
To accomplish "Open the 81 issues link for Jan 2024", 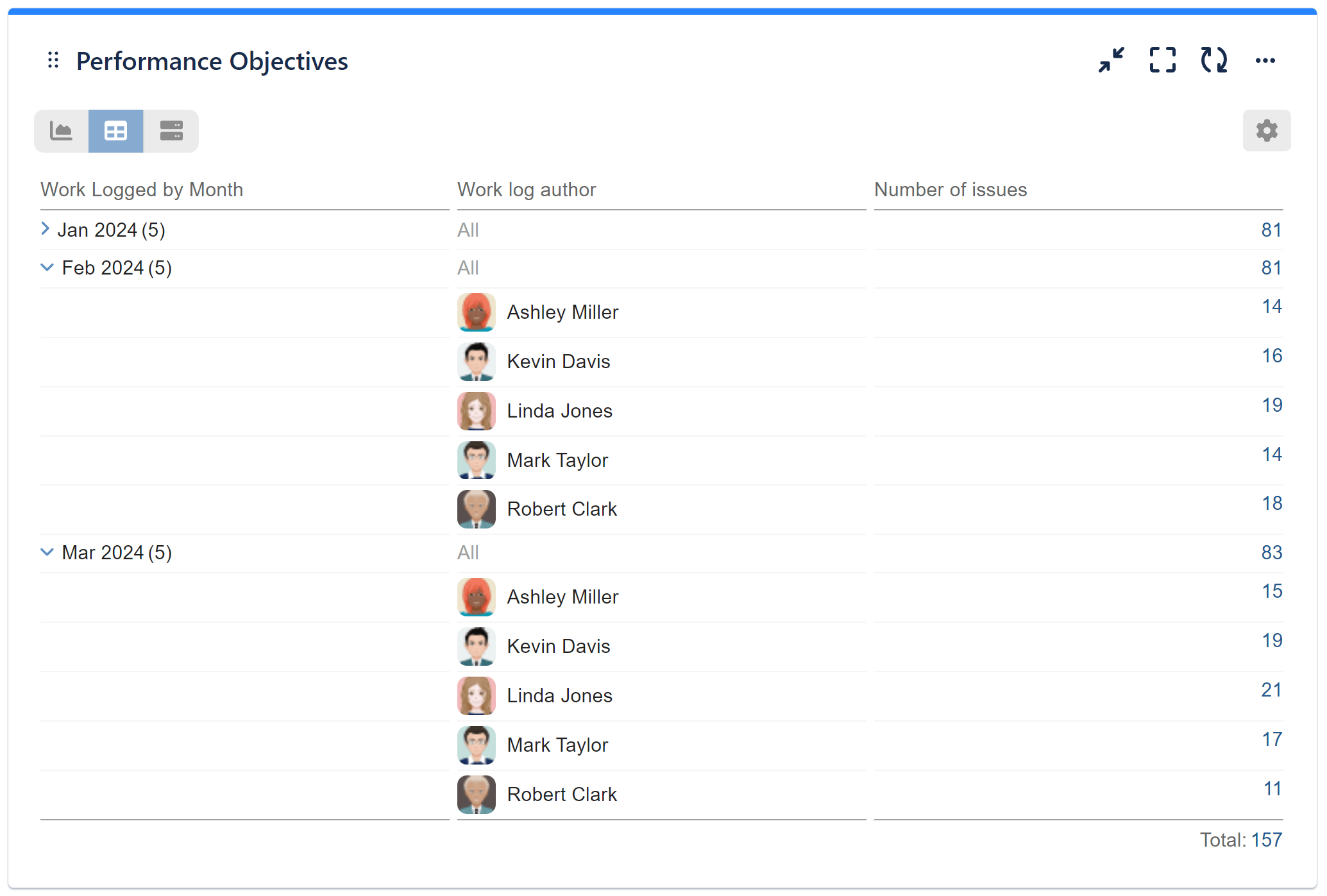I will click(x=1271, y=230).
